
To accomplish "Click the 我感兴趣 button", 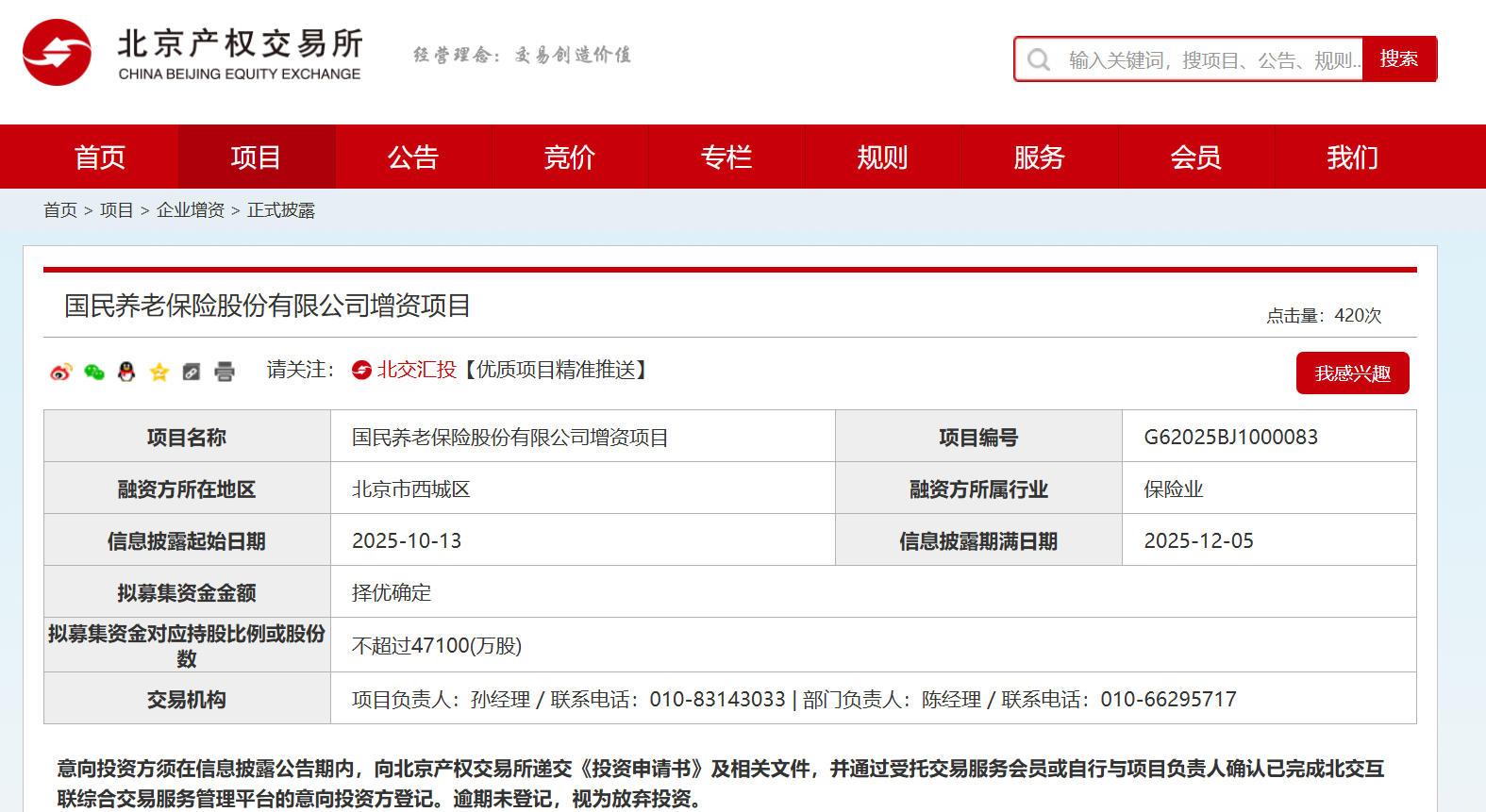I will click(1352, 373).
